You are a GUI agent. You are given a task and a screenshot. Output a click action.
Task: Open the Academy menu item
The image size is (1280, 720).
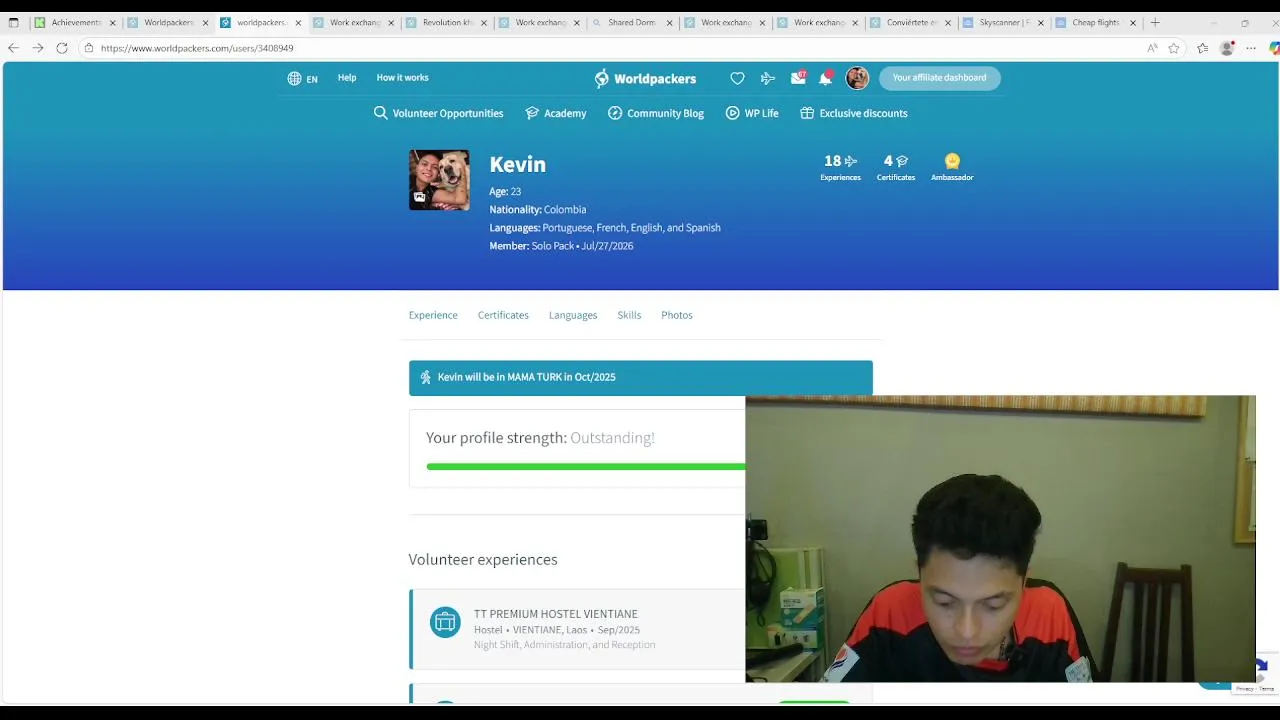coord(555,113)
